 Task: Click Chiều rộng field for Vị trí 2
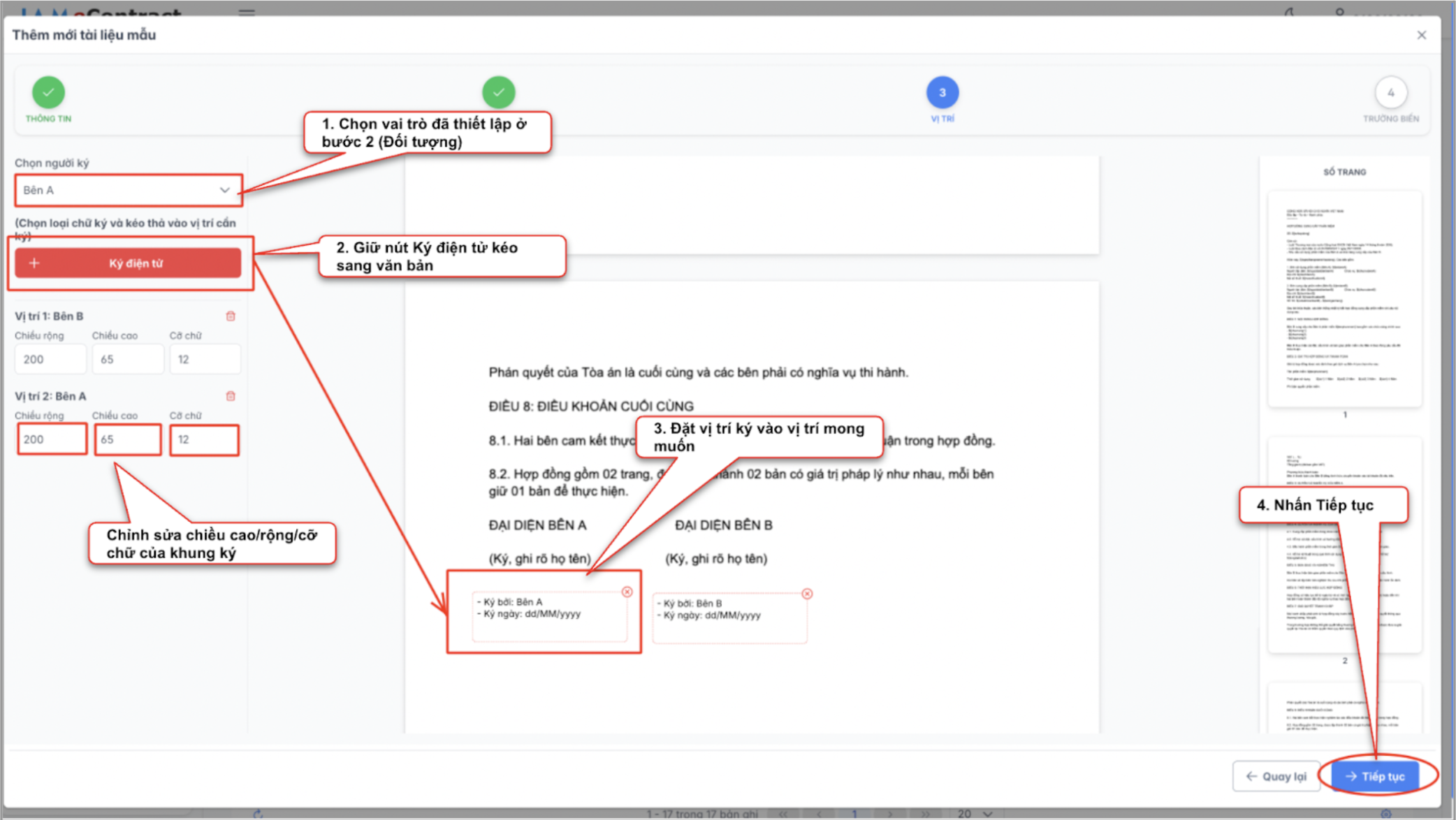click(x=52, y=439)
